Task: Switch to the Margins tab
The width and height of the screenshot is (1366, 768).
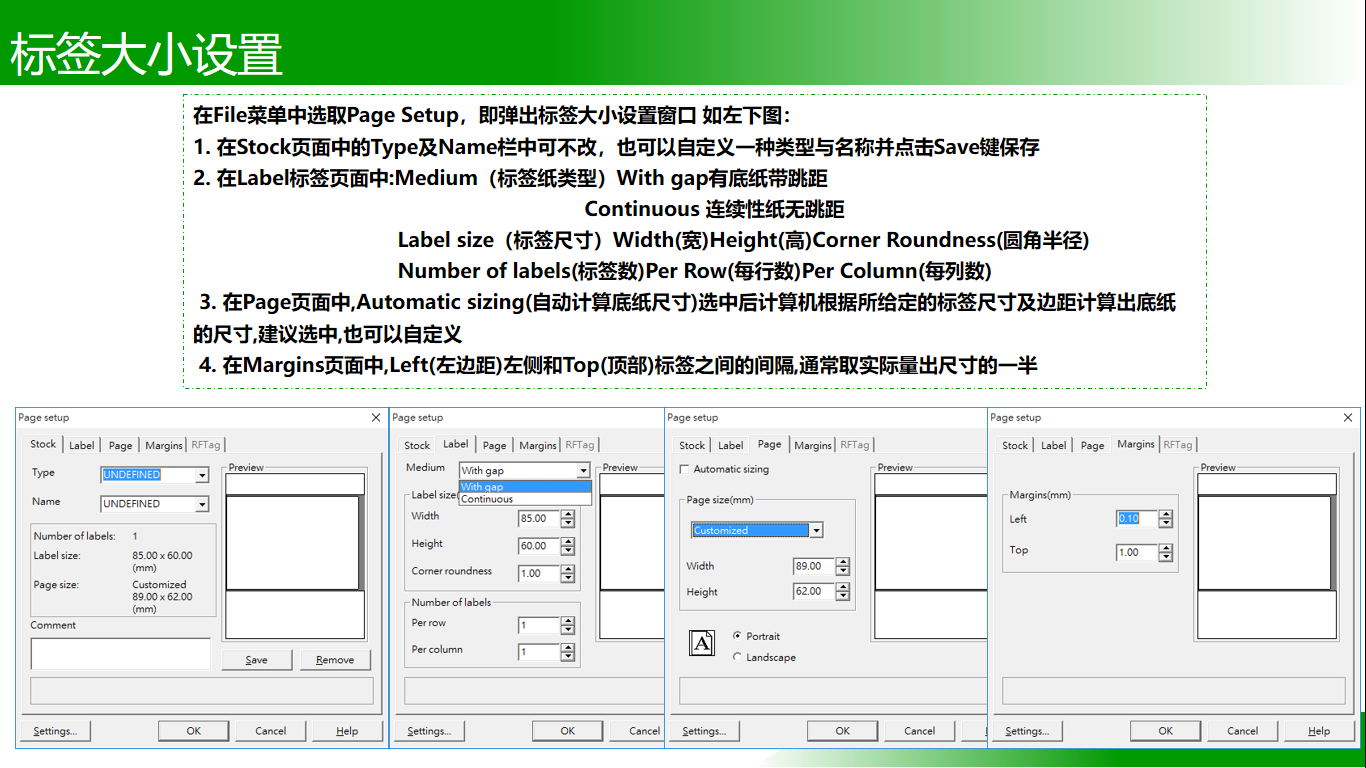Action: pyautogui.click(x=1135, y=445)
